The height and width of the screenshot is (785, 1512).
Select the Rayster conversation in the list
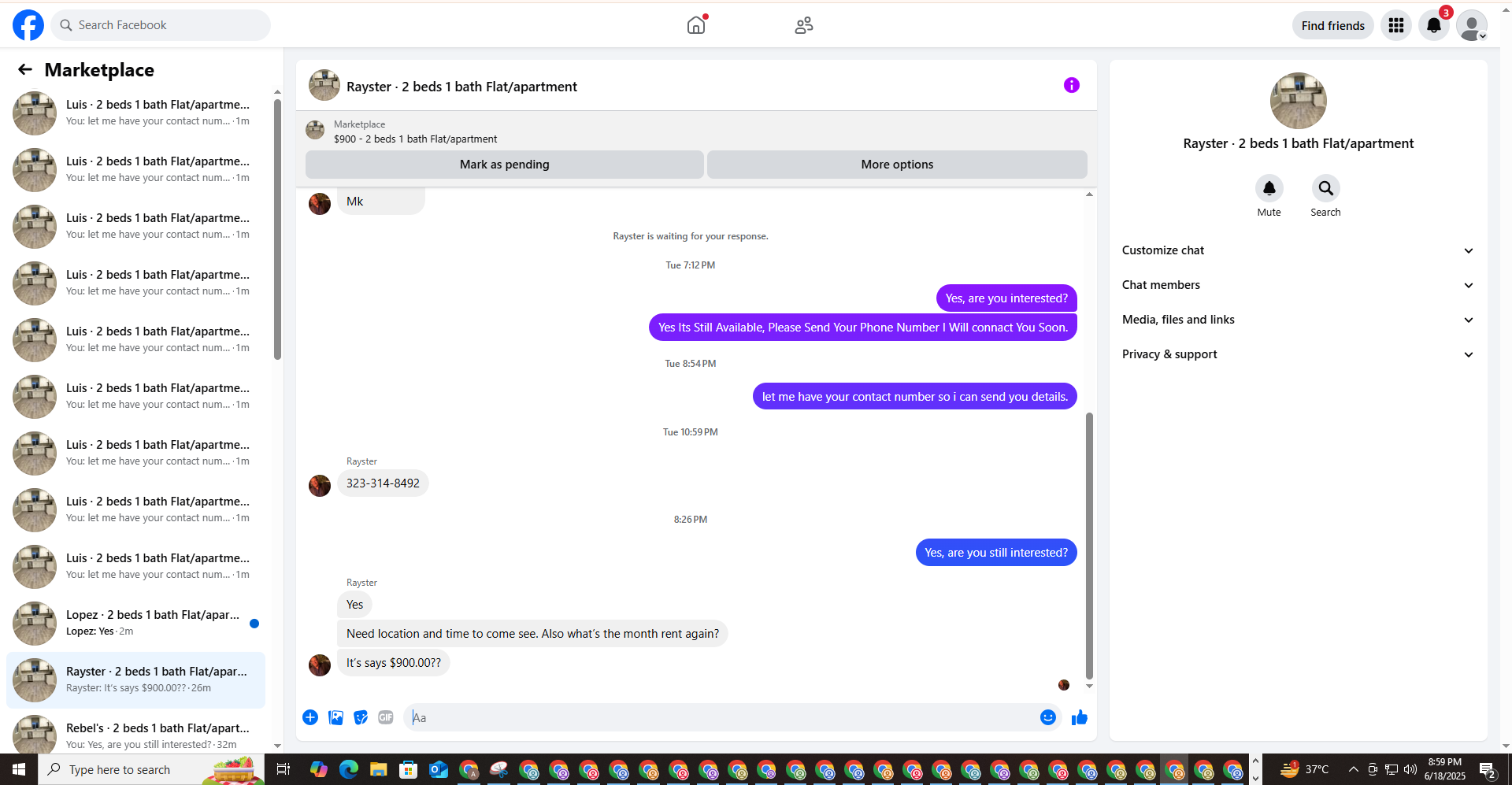[x=135, y=679]
